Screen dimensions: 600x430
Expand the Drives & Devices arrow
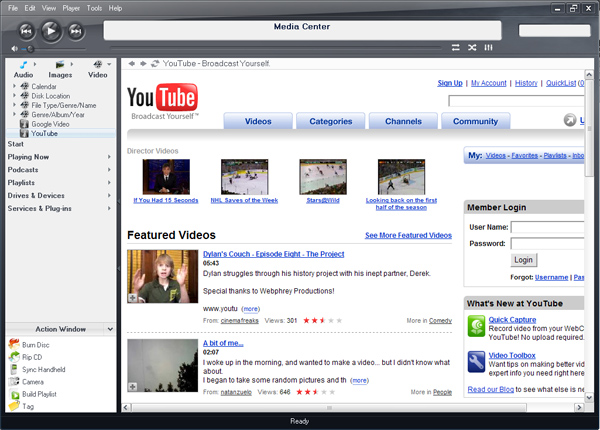click(109, 195)
